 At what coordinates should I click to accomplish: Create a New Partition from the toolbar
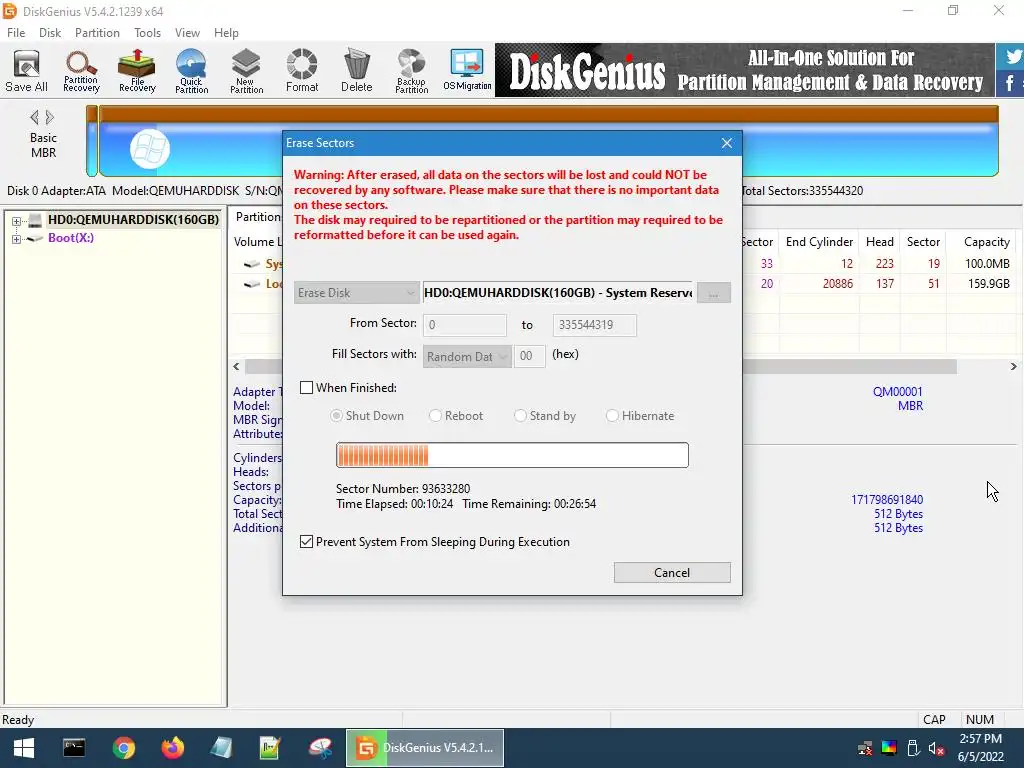[247, 70]
